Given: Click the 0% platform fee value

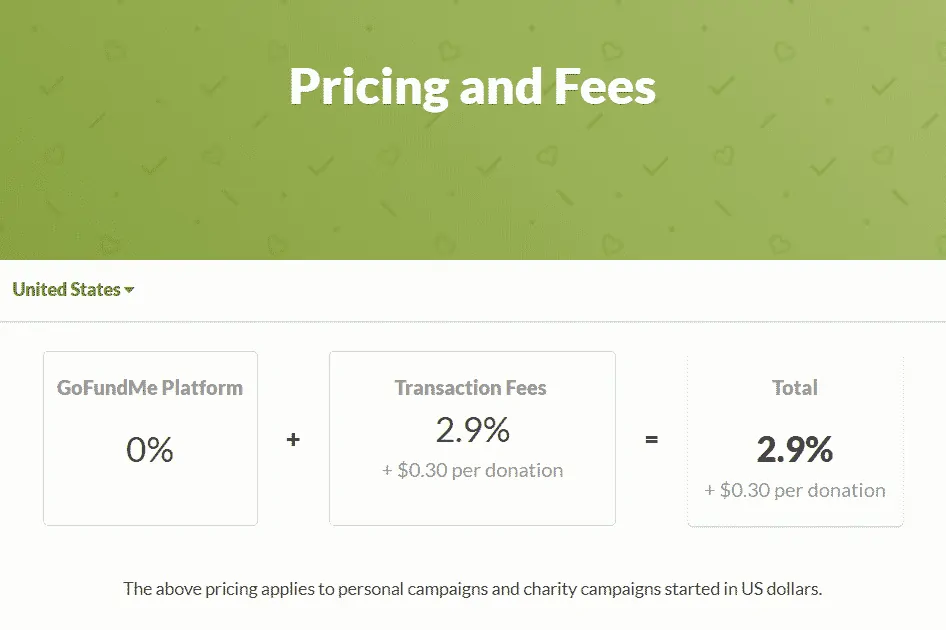Looking at the screenshot, I should point(150,452).
